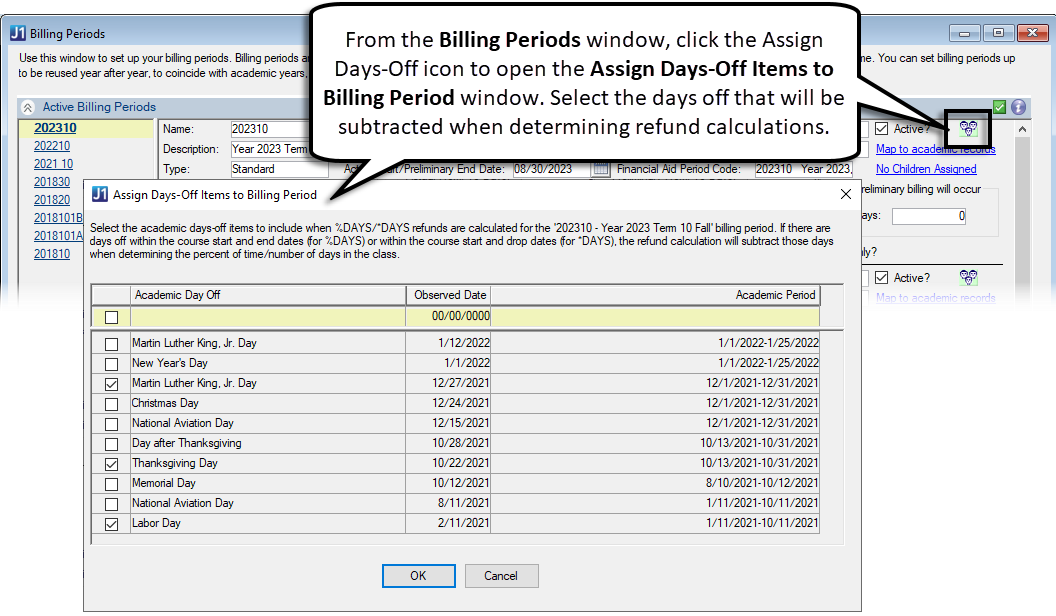Viewport: 1056px width, 616px height.
Task: Click the Preliminary End Date field 08/30/2023
Action: point(551,169)
